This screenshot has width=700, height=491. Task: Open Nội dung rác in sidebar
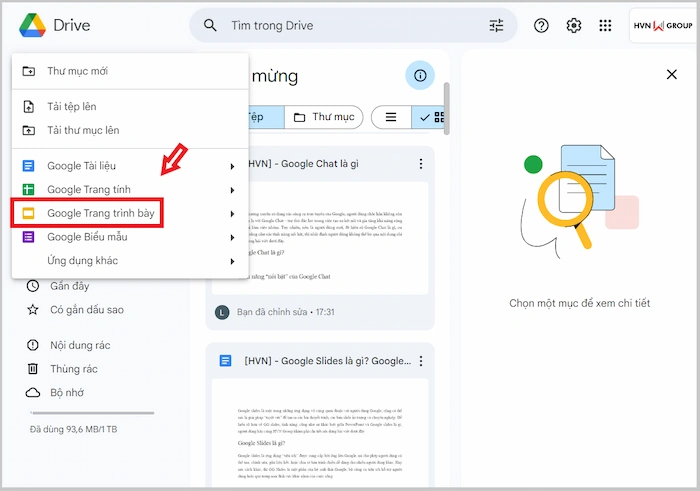80,345
